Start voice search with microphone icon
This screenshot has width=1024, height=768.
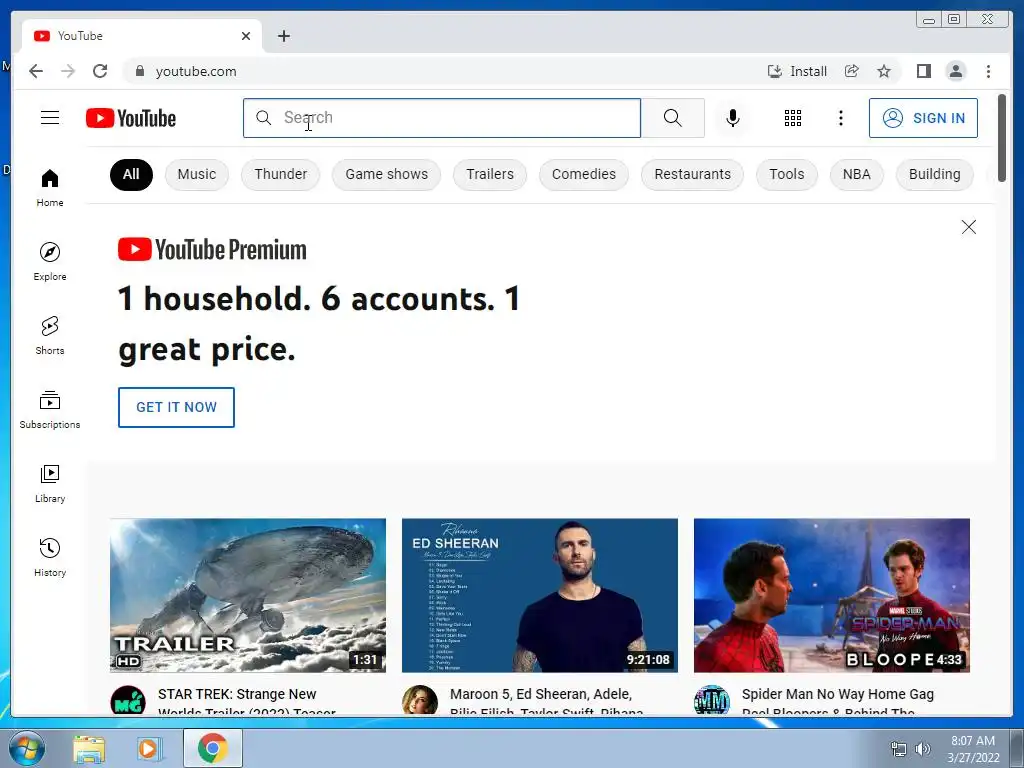click(733, 118)
